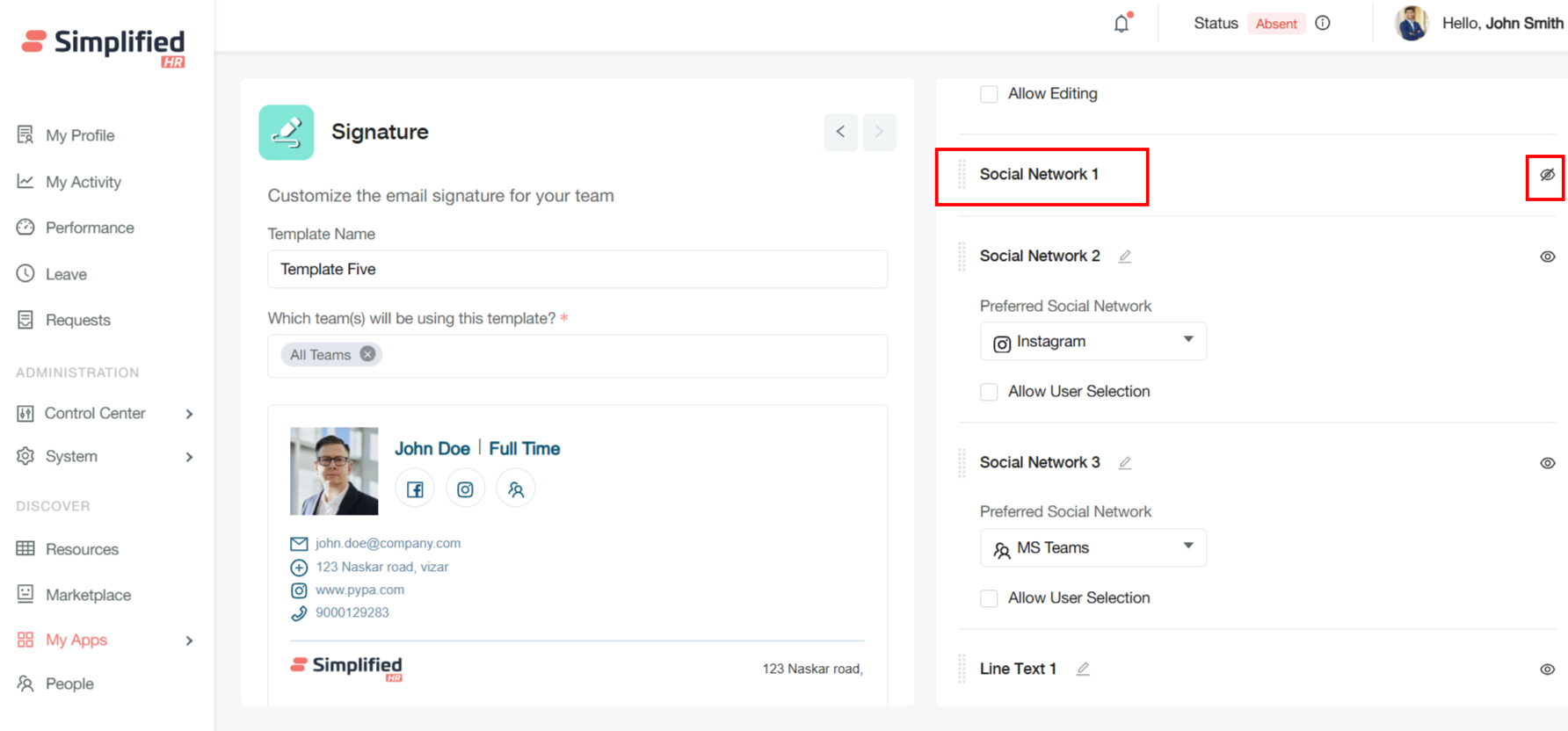Show the hidden Social Network 1 field

1547,175
